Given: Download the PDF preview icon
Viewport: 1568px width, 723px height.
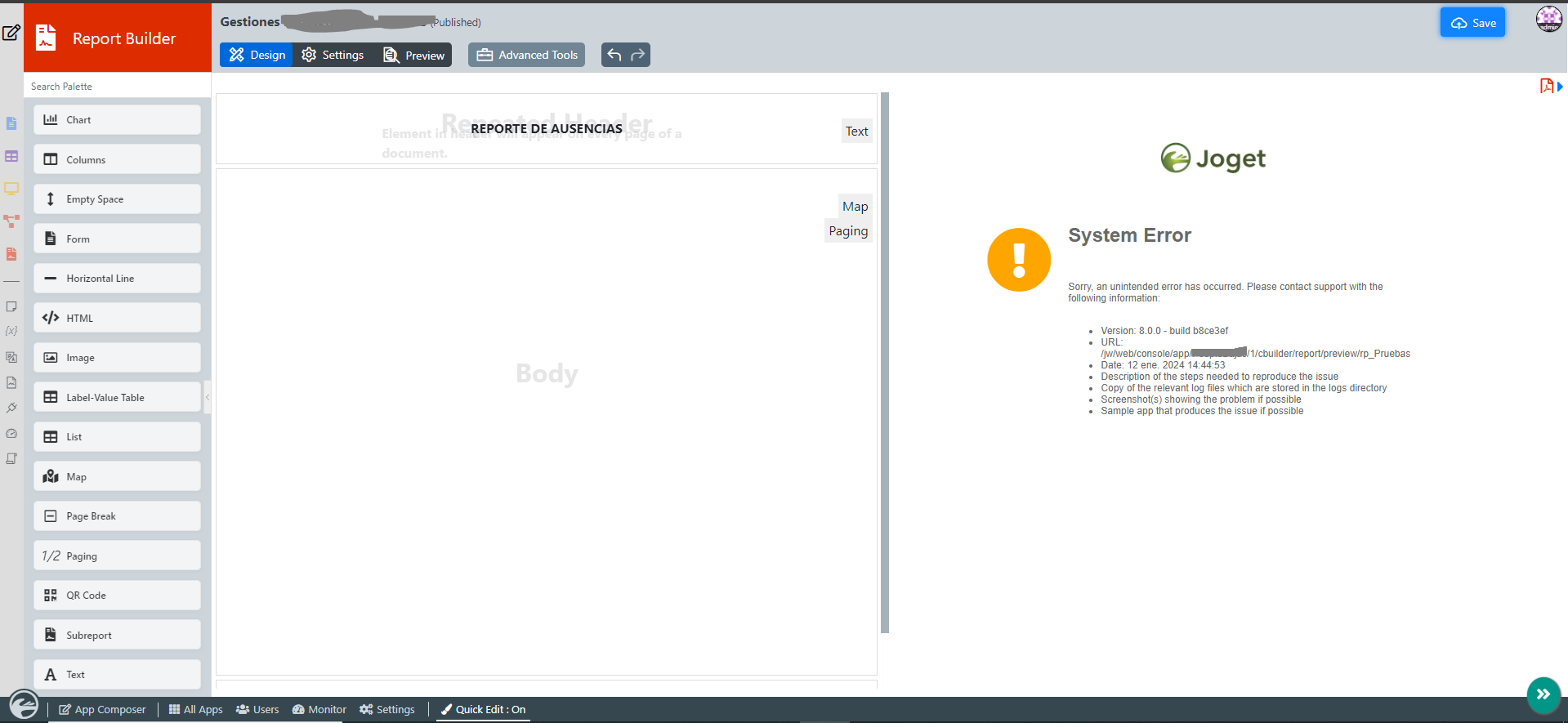Looking at the screenshot, I should point(1546,86).
